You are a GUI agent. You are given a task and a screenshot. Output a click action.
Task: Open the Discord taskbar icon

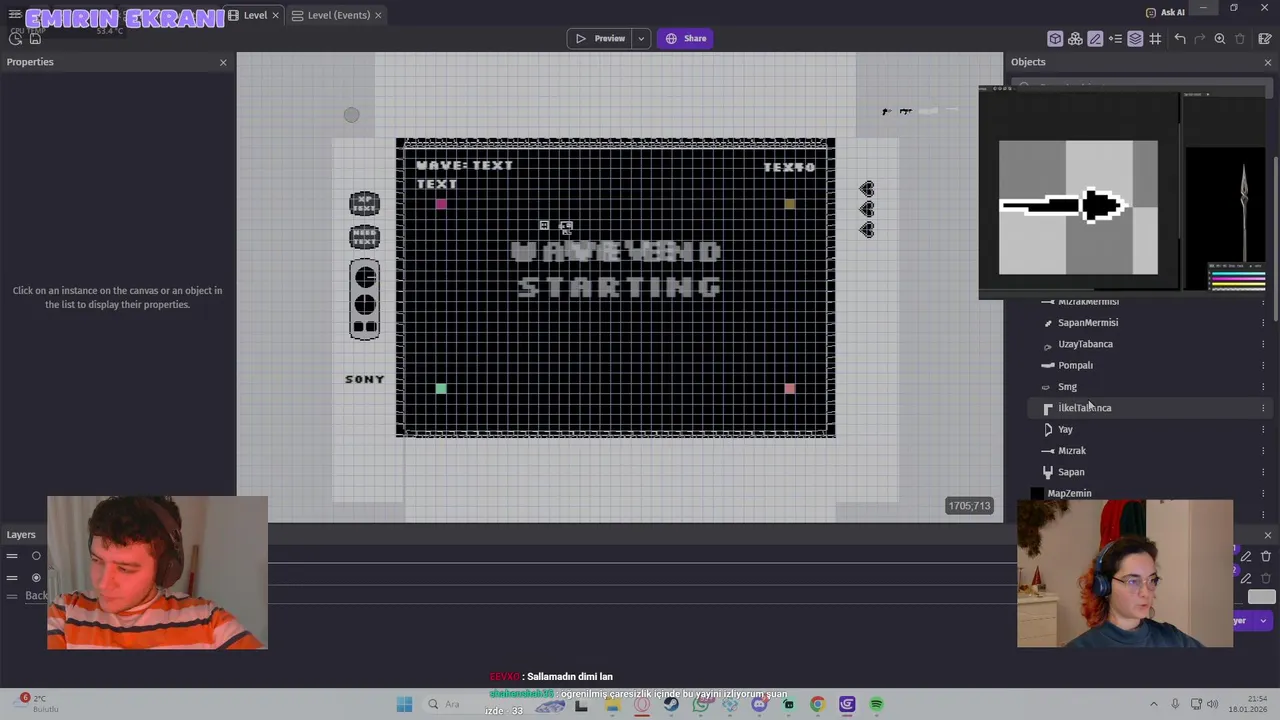pos(759,704)
